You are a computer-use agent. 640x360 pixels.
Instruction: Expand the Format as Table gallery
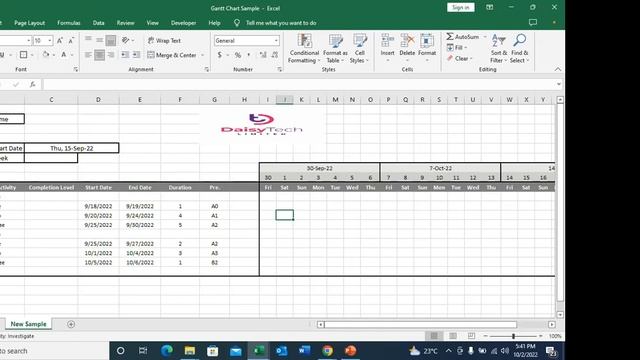[x=335, y=49]
